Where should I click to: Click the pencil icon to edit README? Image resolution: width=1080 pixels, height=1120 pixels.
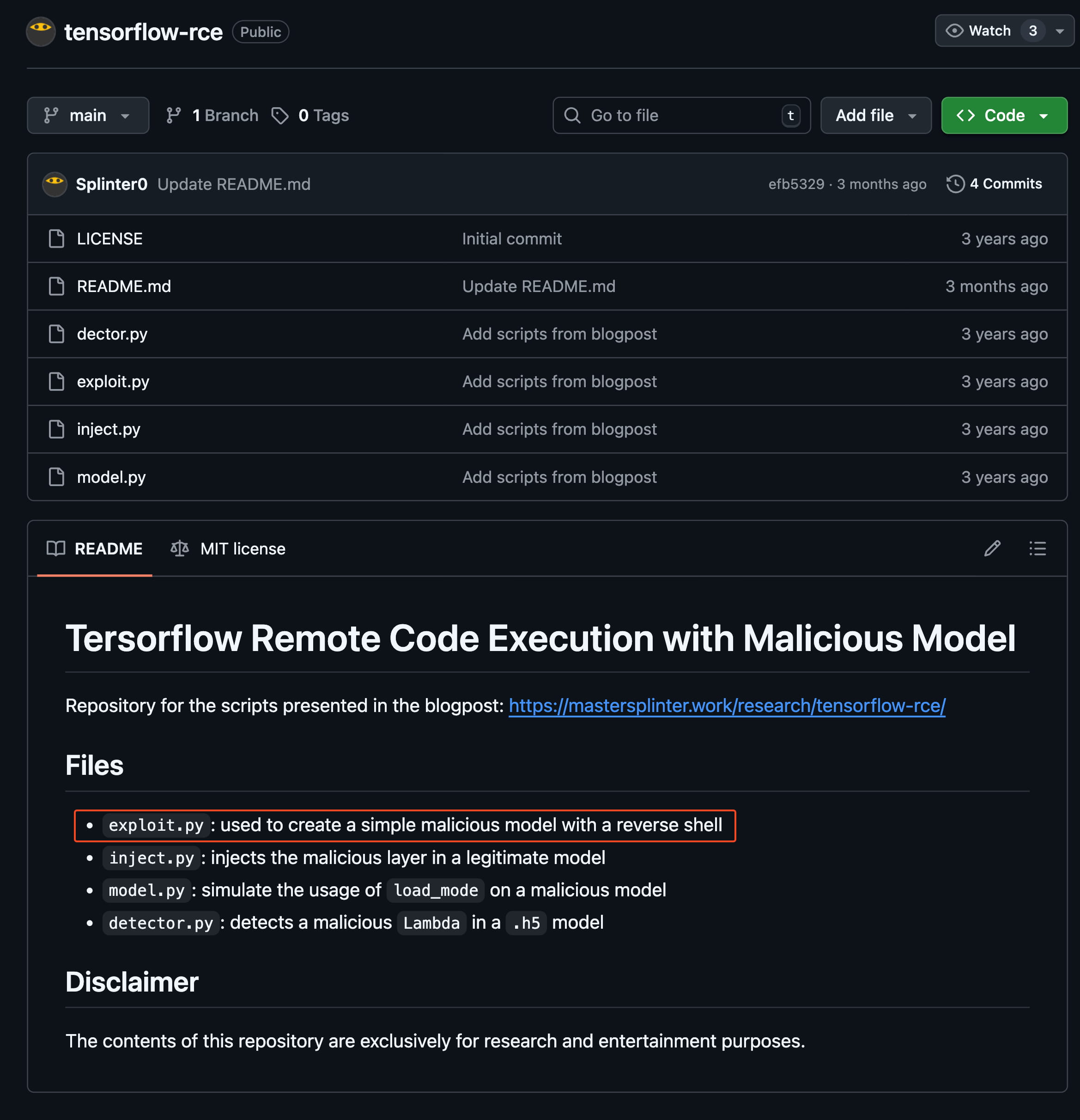point(992,548)
